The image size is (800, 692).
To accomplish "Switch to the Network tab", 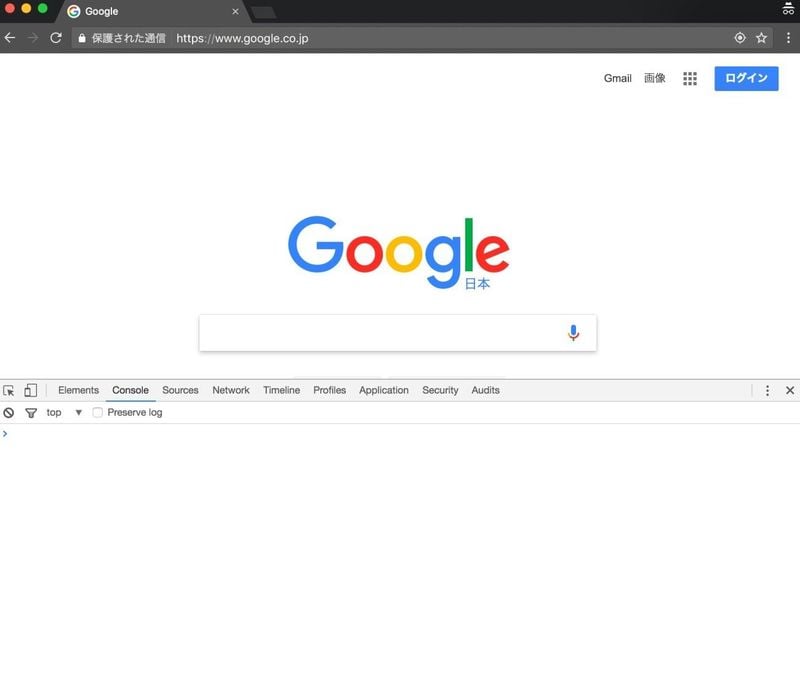I will click(x=231, y=390).
